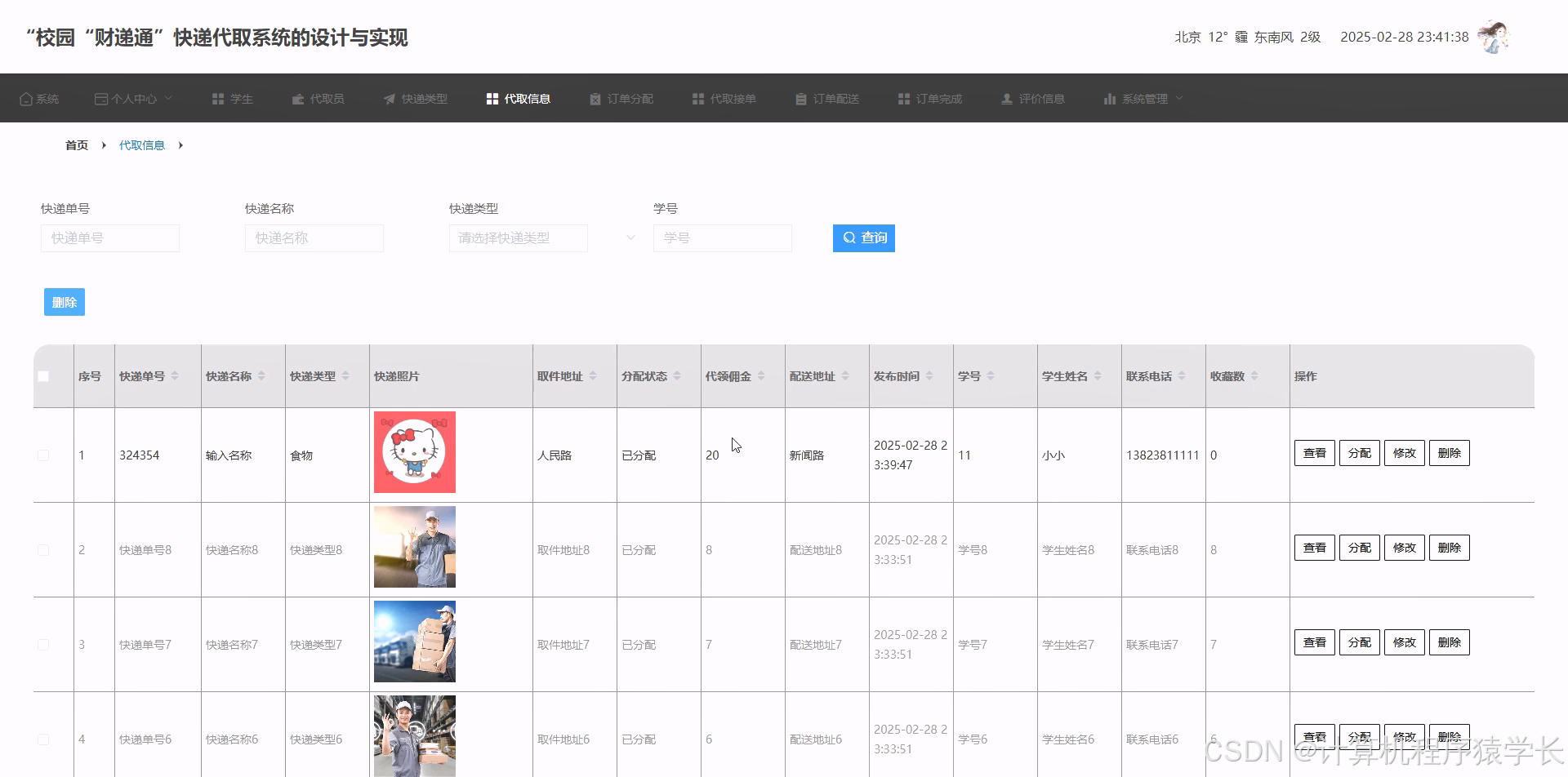Open the 学生 menu item

click(233, 99)
